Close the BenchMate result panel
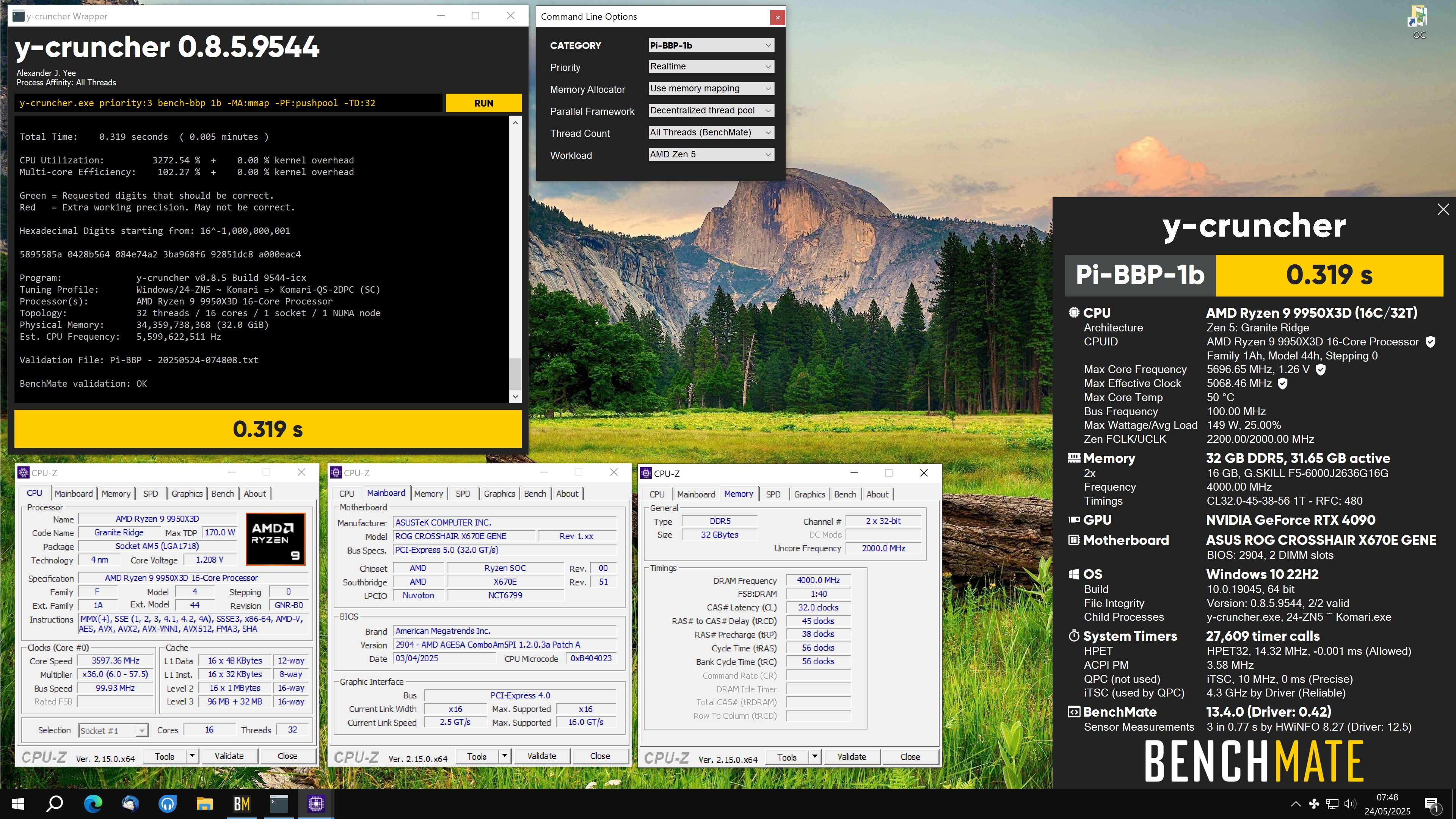Screen dimensions: 1456x819 coord(1442,209)
